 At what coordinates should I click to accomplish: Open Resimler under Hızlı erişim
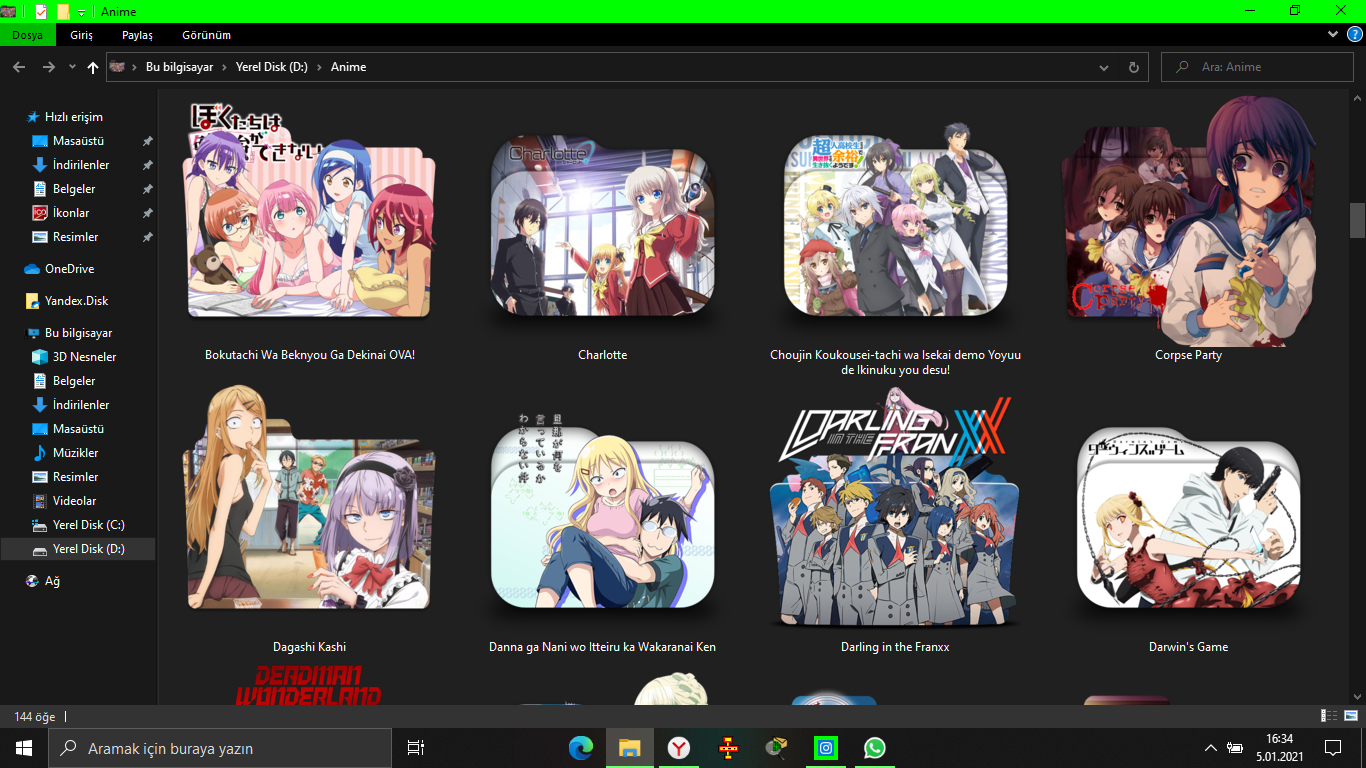click(x=77, y=237)
